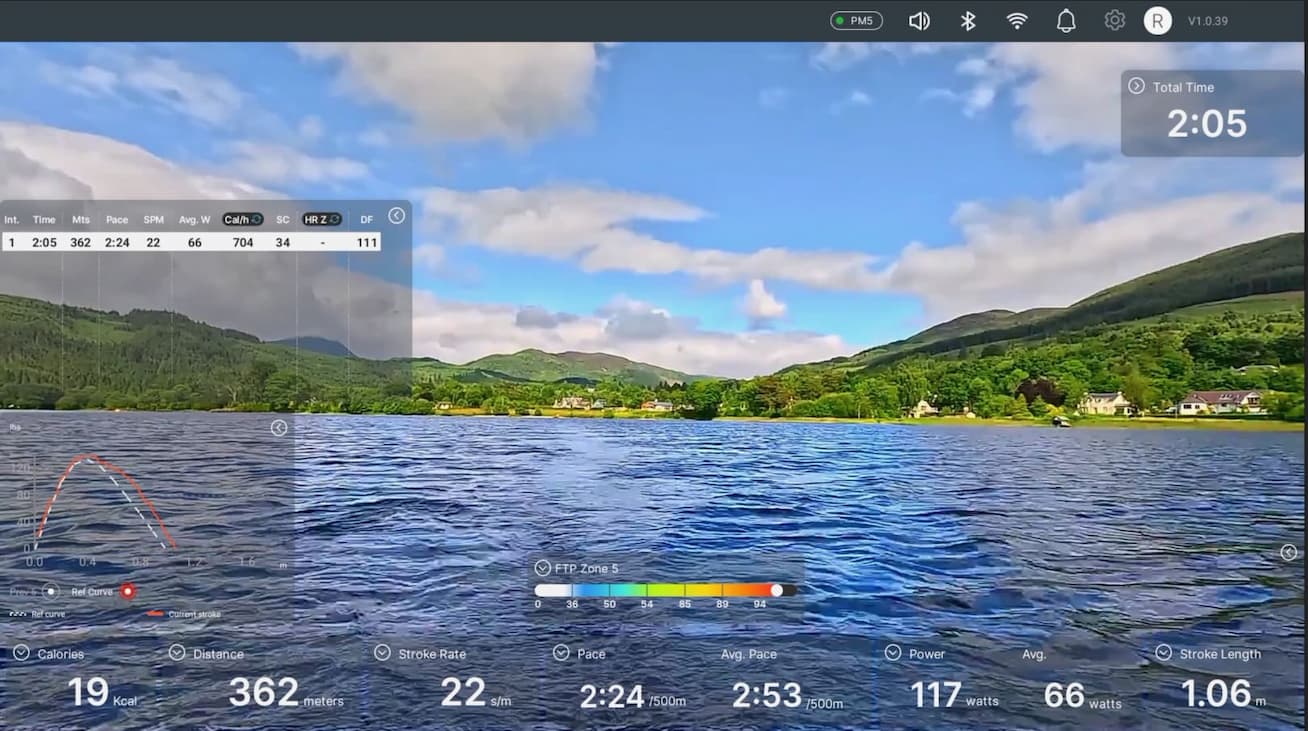
Task: Hide the Total Time widget using its arrow
Action: (1136, 86)
